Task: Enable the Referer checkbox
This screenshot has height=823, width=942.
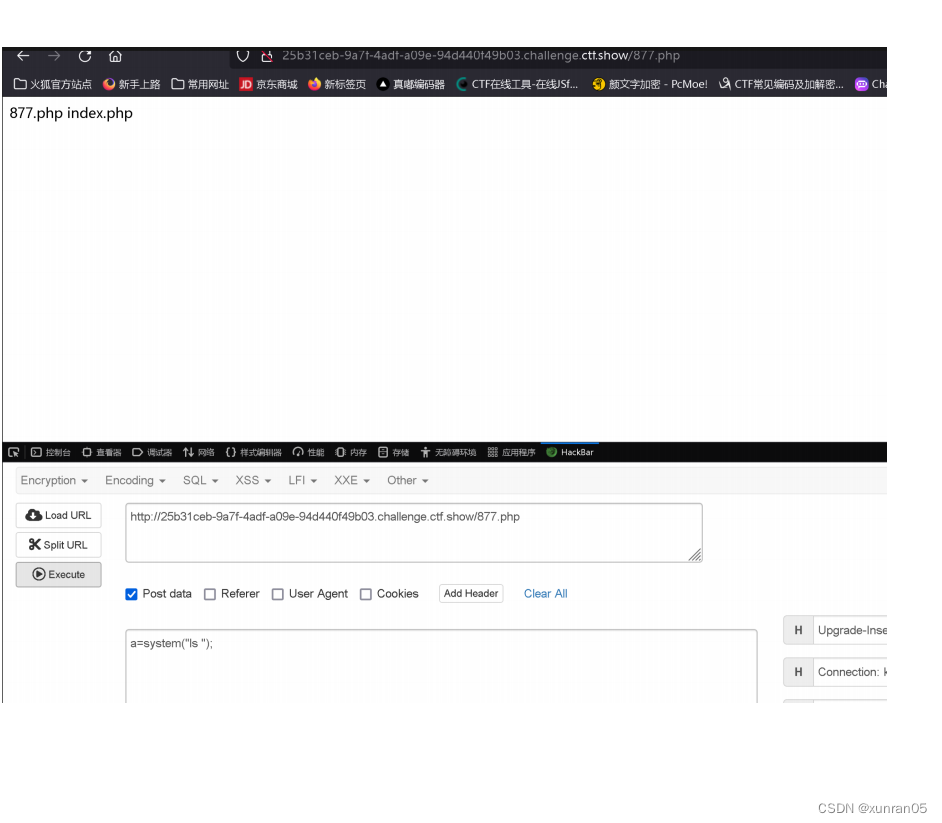Action: click(x=210, y=593)
